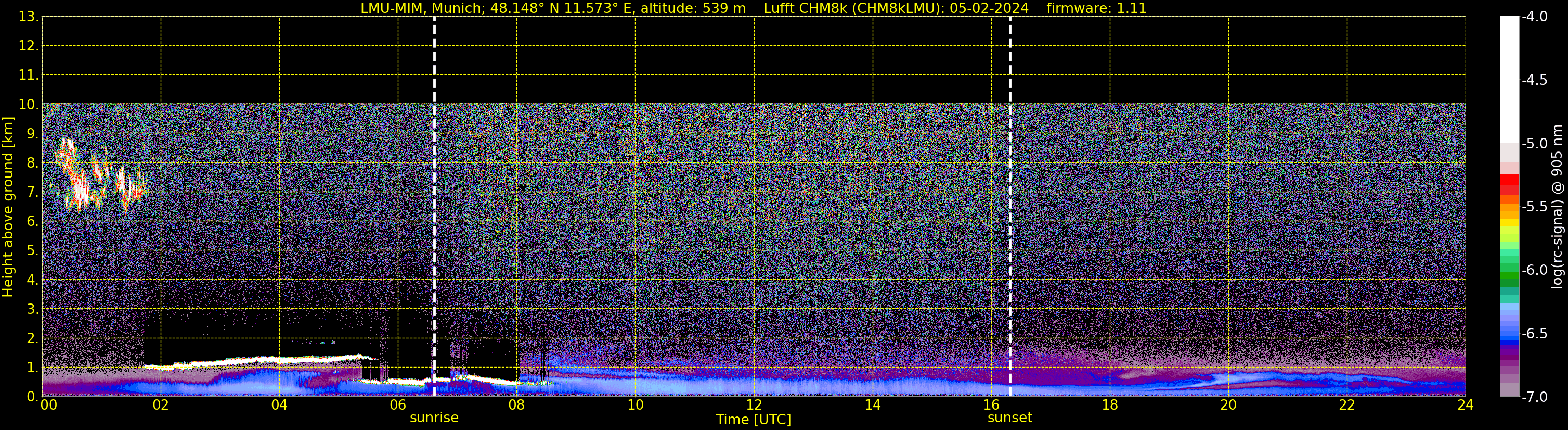Click the colorbar tick label '-5.5'
The width and height of the screenshot is (1568, 430).
point(1534,207)
